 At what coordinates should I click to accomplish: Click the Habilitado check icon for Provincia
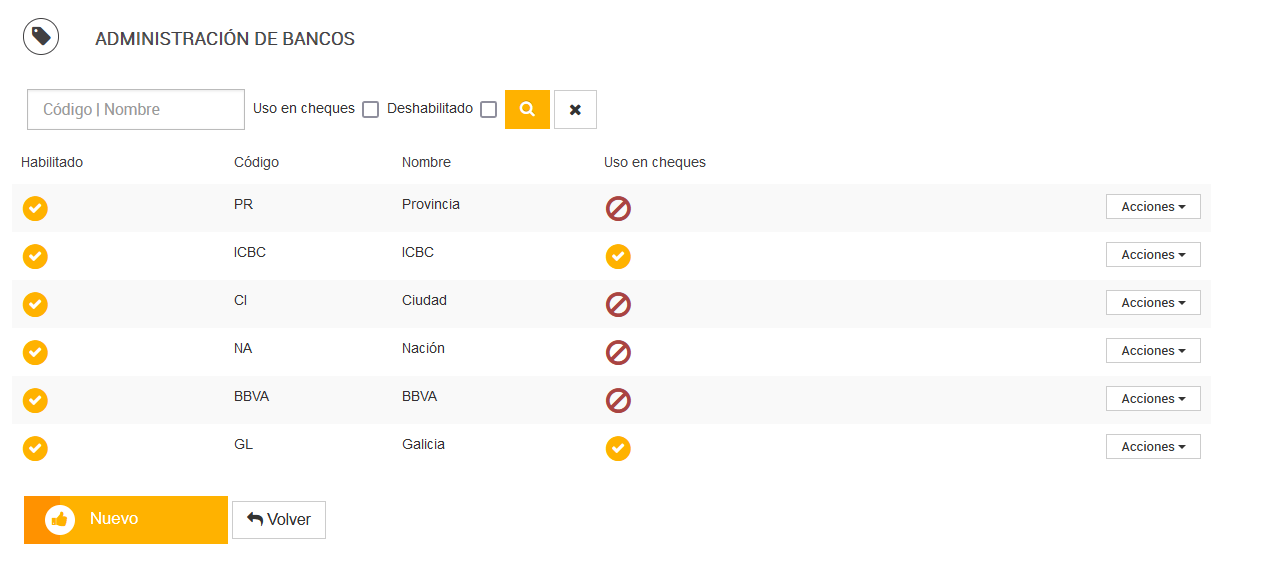coord(35,208)
